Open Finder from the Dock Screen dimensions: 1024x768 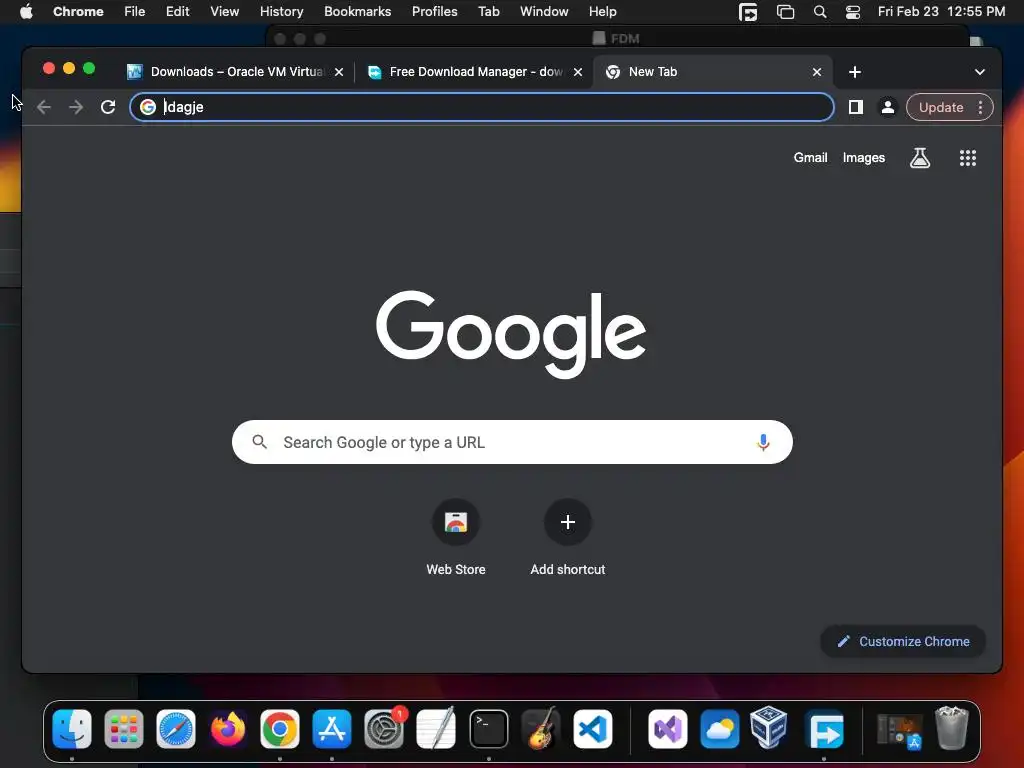click(x=72, y=729)
